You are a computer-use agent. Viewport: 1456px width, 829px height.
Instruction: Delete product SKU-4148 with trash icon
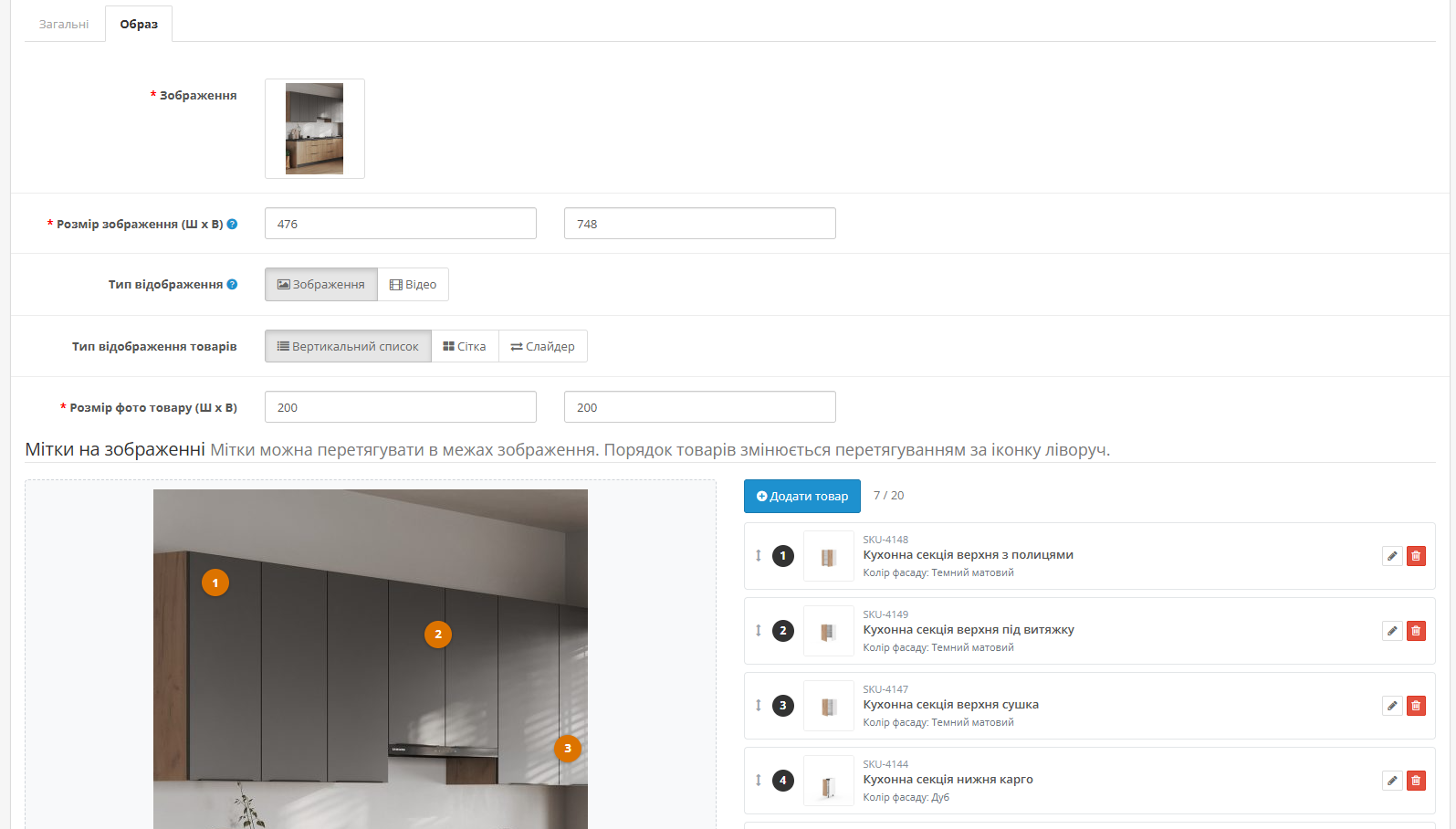[x=1416, y=556]
